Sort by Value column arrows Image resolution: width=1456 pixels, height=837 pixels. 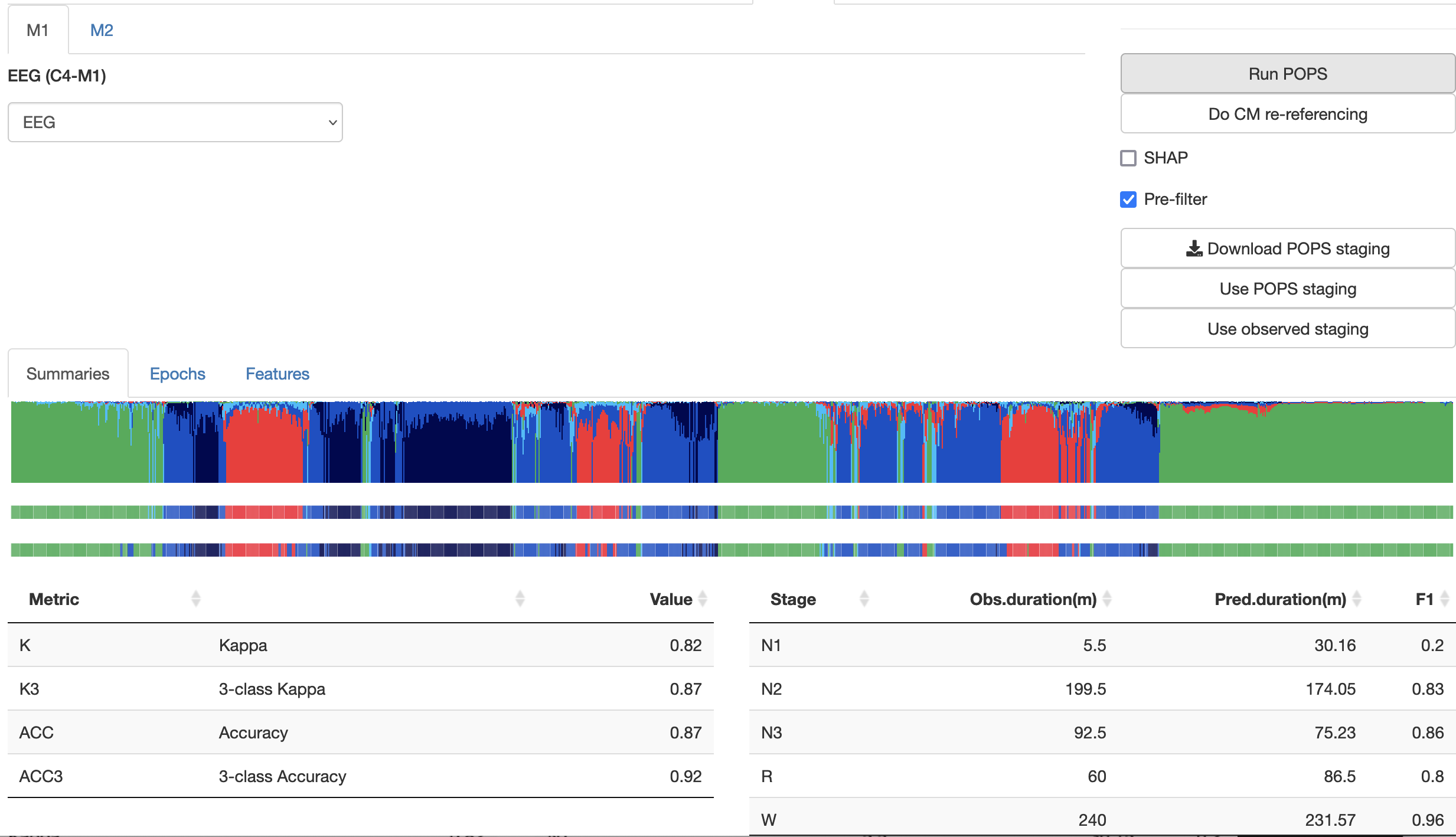pyautogui.click(x=703, y=599)
